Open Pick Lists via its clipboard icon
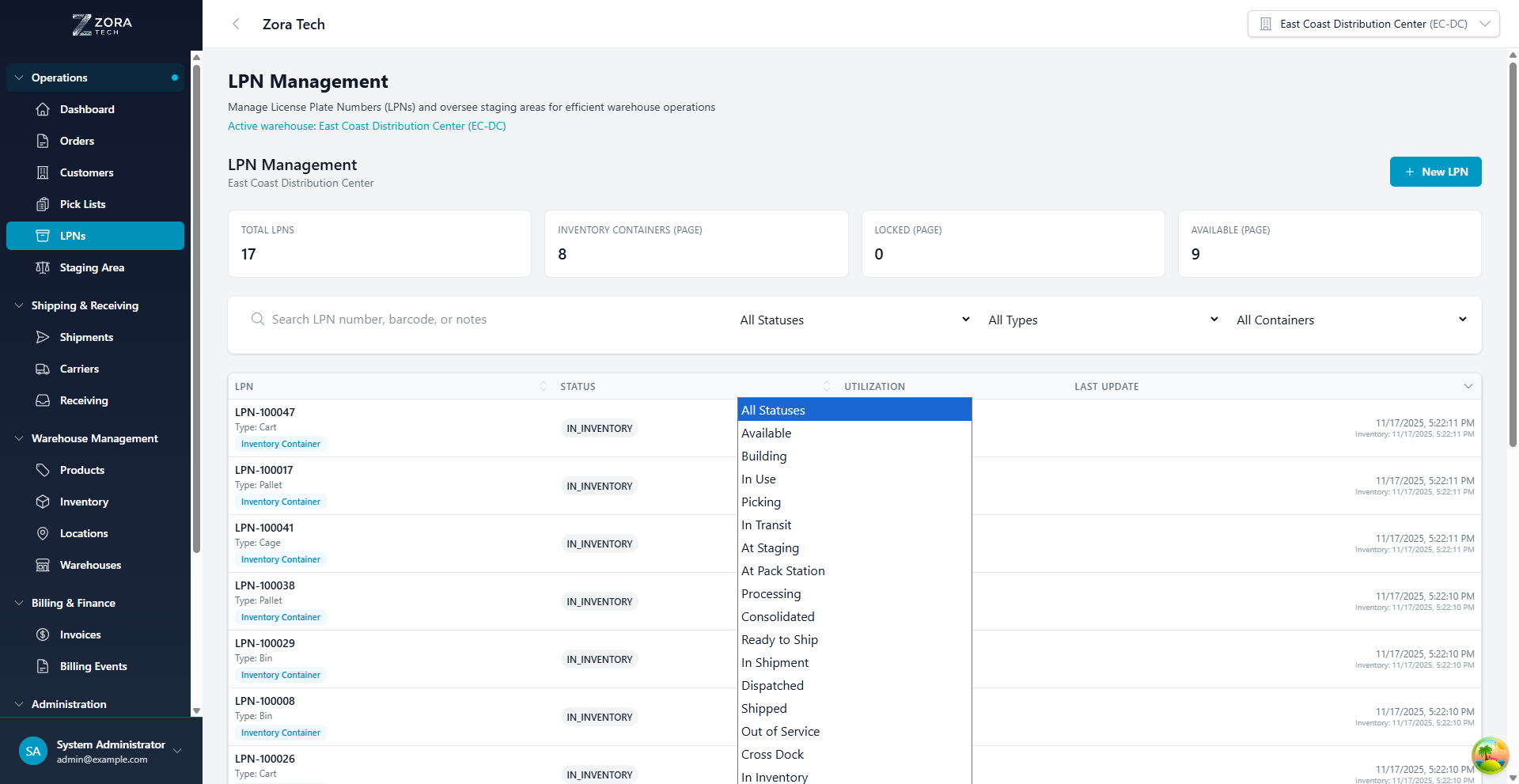This screenshot has width=1519, height=784. point(44,204)
